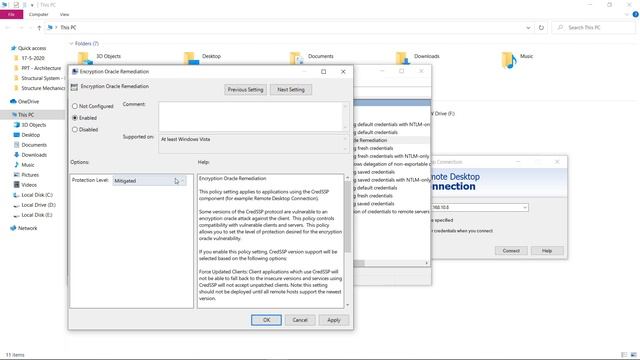The width and height of the screenshot is (640, 360).
Task: Select the Not Configured radio button
Action: [75, 106]
